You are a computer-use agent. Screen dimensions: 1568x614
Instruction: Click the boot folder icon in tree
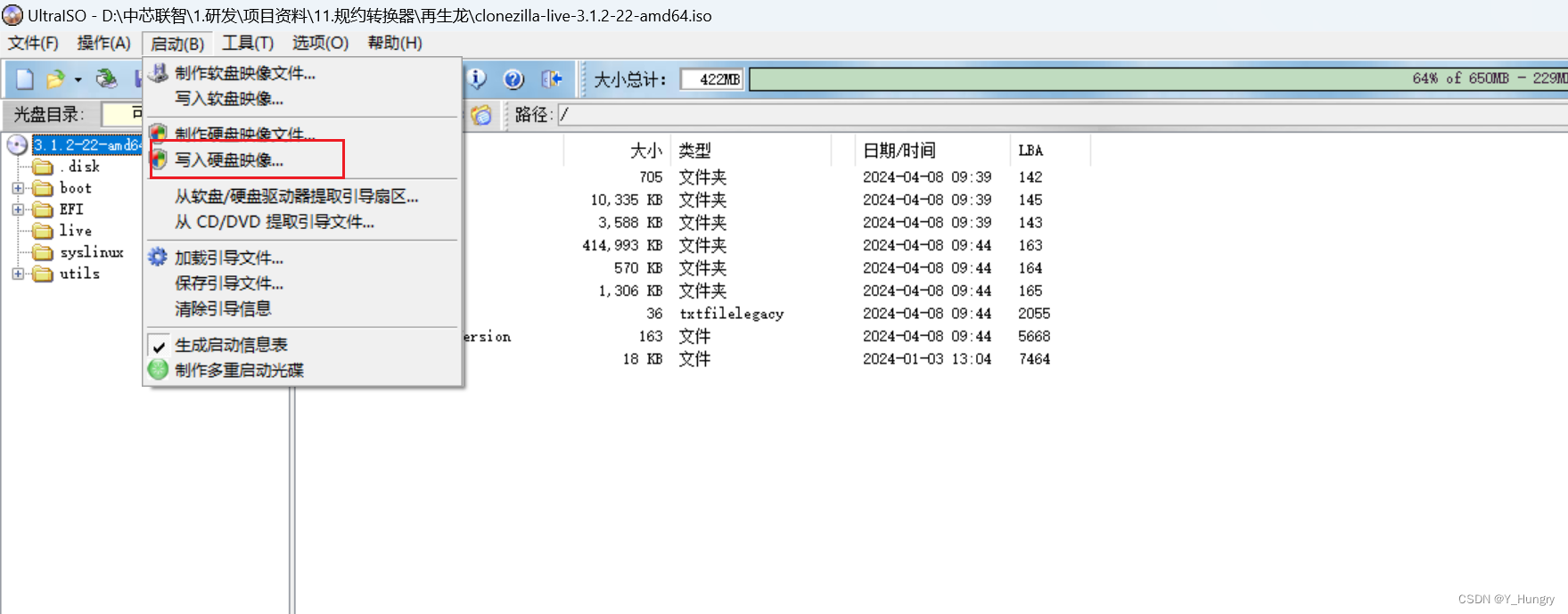pos(43,188)
